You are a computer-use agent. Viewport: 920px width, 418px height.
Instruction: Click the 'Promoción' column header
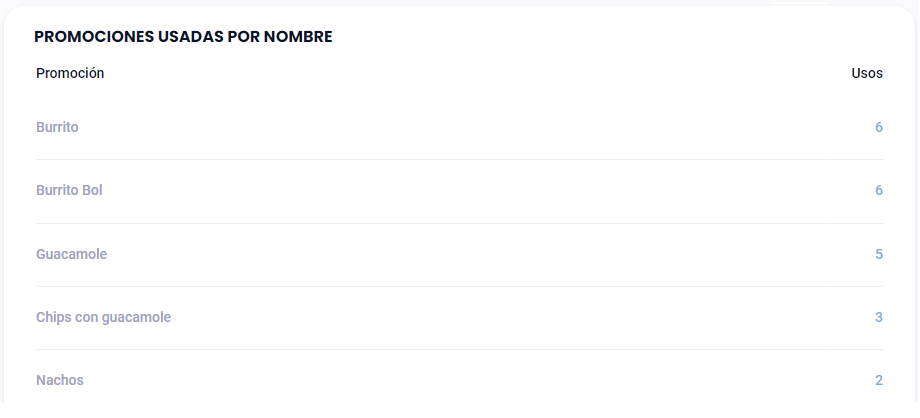pos(70,73)
